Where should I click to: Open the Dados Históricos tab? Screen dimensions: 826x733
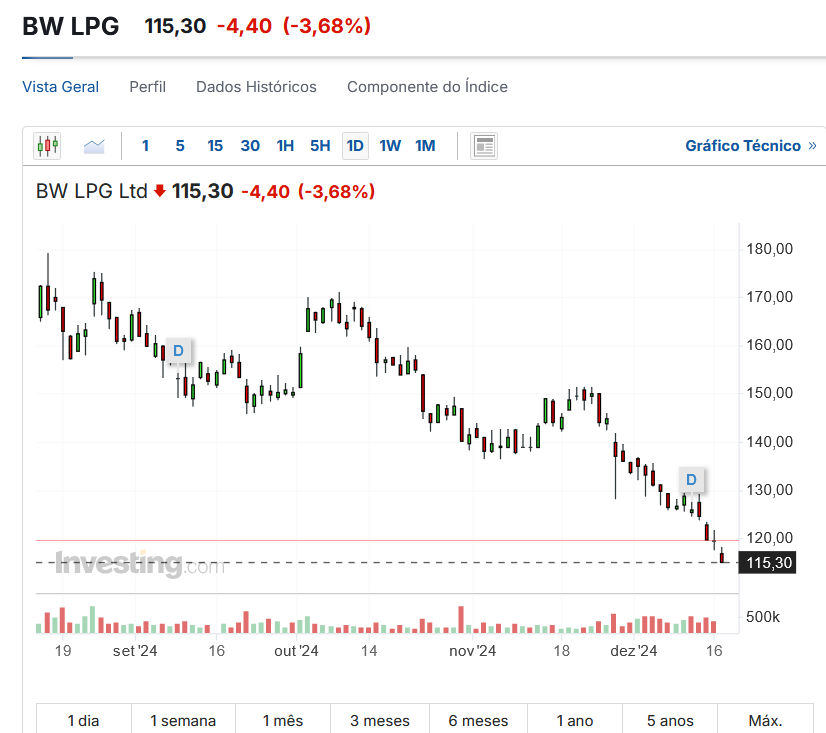(x=256, y=86)
